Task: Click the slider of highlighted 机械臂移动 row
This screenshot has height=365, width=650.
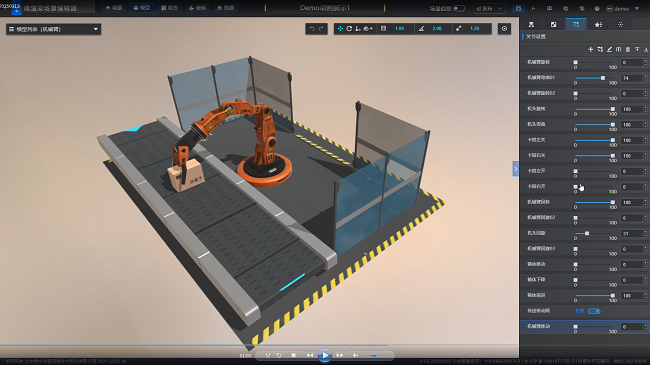Action: pos(594,327)
